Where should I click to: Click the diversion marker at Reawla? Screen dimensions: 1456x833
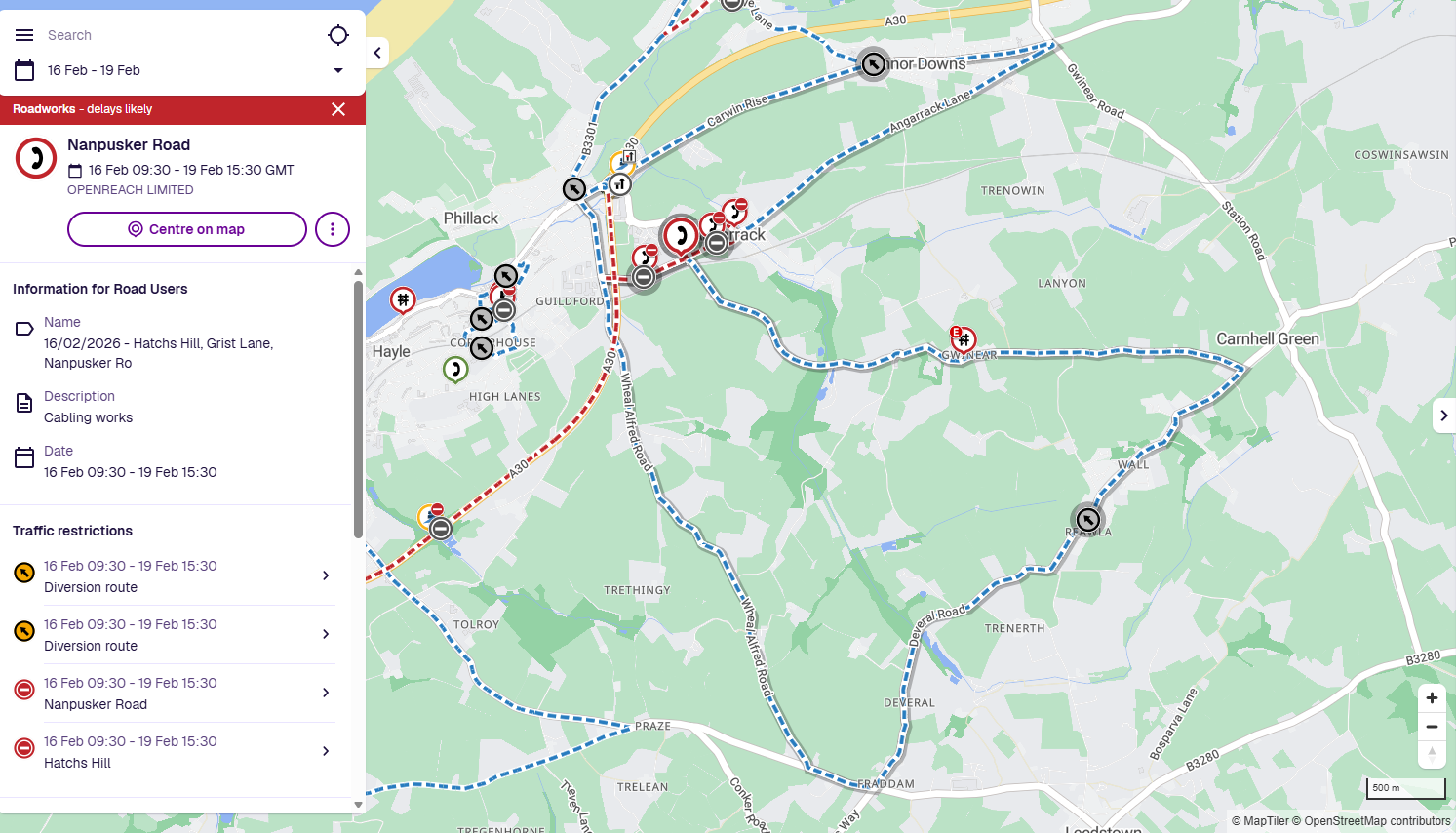pyautogui.click(x=1087, y=520)
